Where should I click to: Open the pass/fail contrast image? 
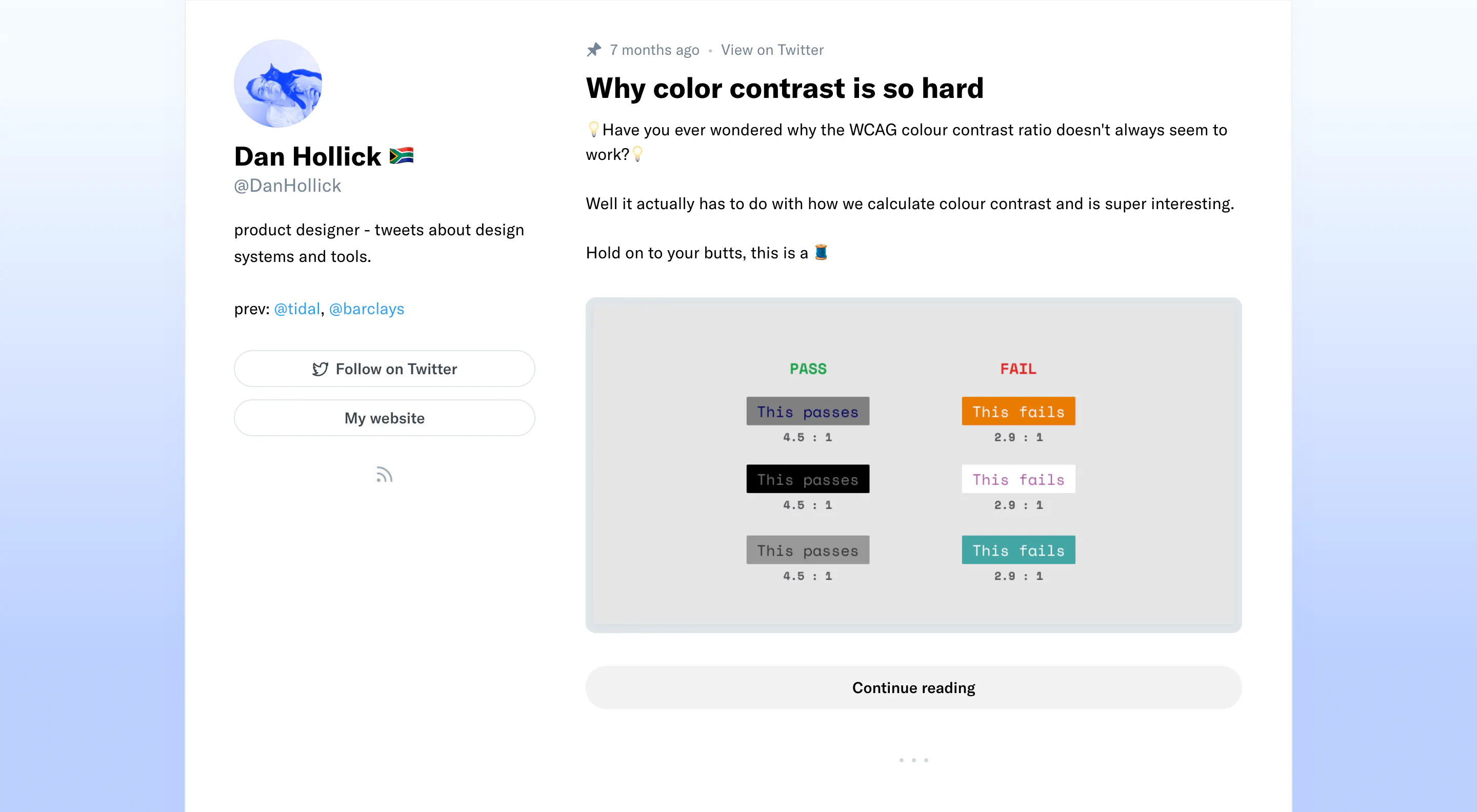[x=913, y=465]
